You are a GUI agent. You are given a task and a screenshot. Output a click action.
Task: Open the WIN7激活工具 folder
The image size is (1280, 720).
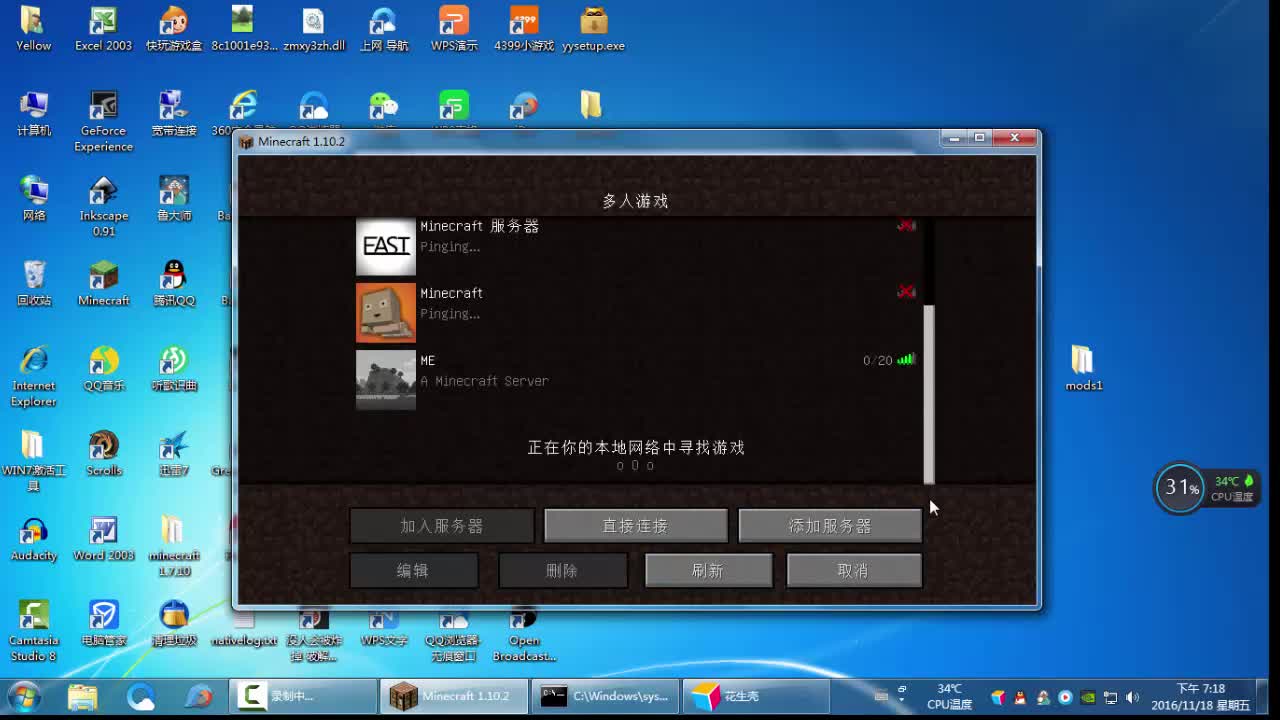click(33, 461)
